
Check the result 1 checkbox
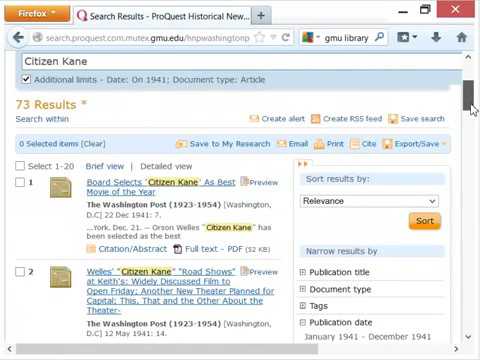pos(20,182)
